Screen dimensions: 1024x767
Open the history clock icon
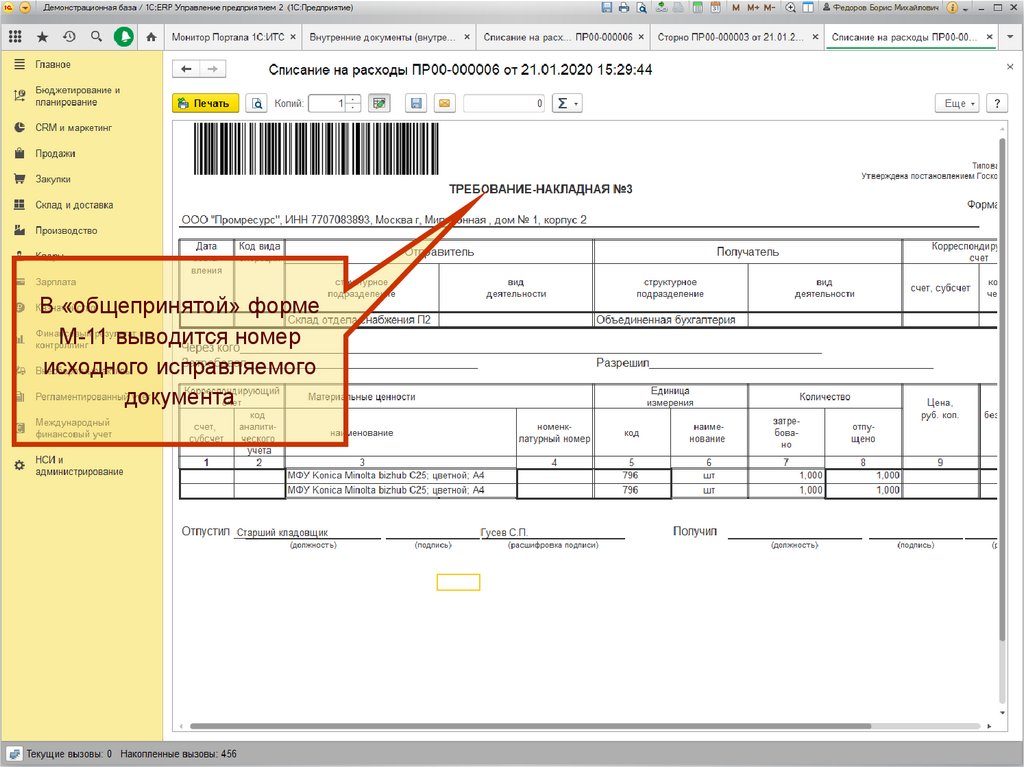coord(69,37)
